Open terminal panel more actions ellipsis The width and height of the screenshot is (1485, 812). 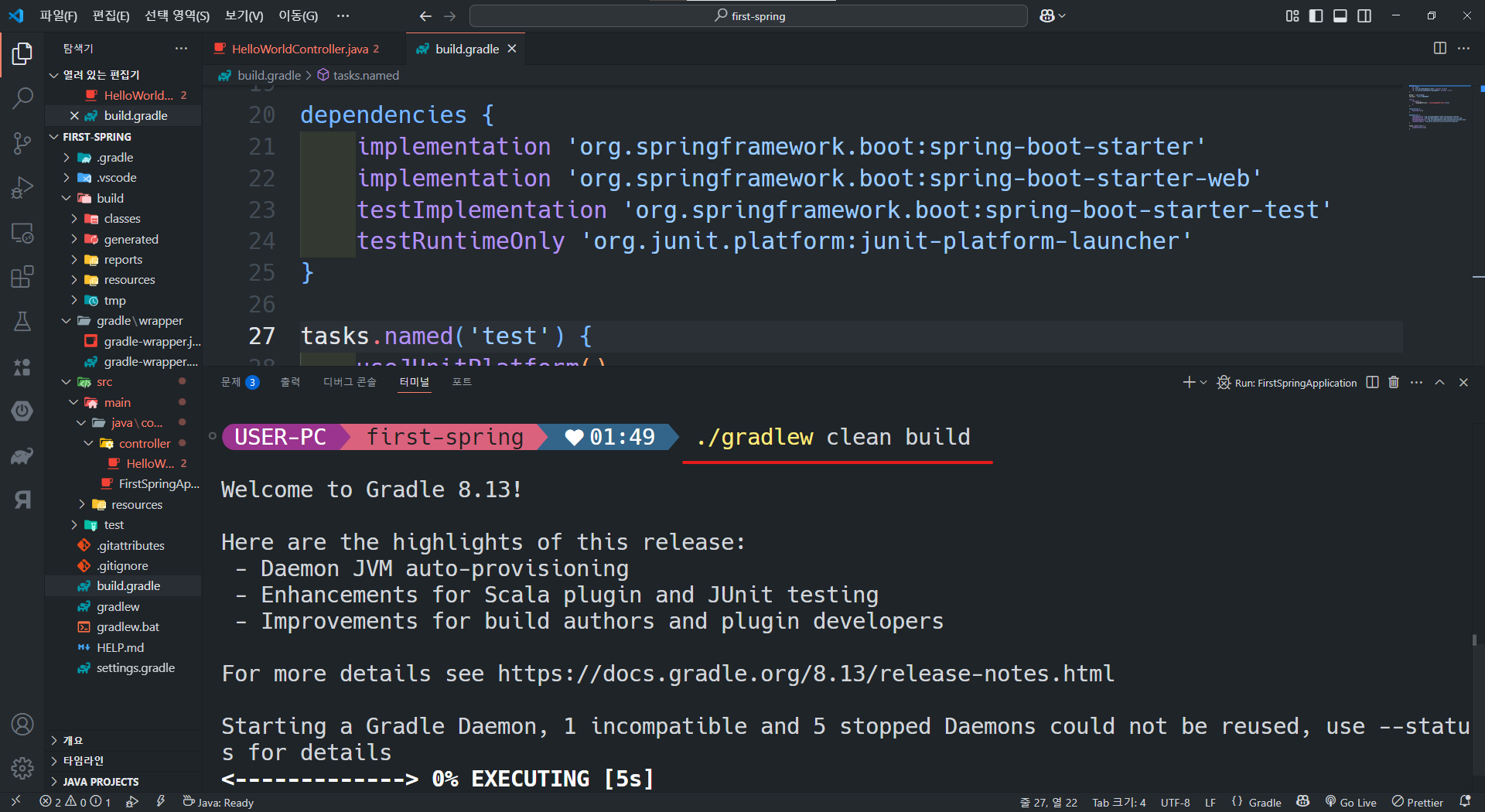(x=1416, y=382)
